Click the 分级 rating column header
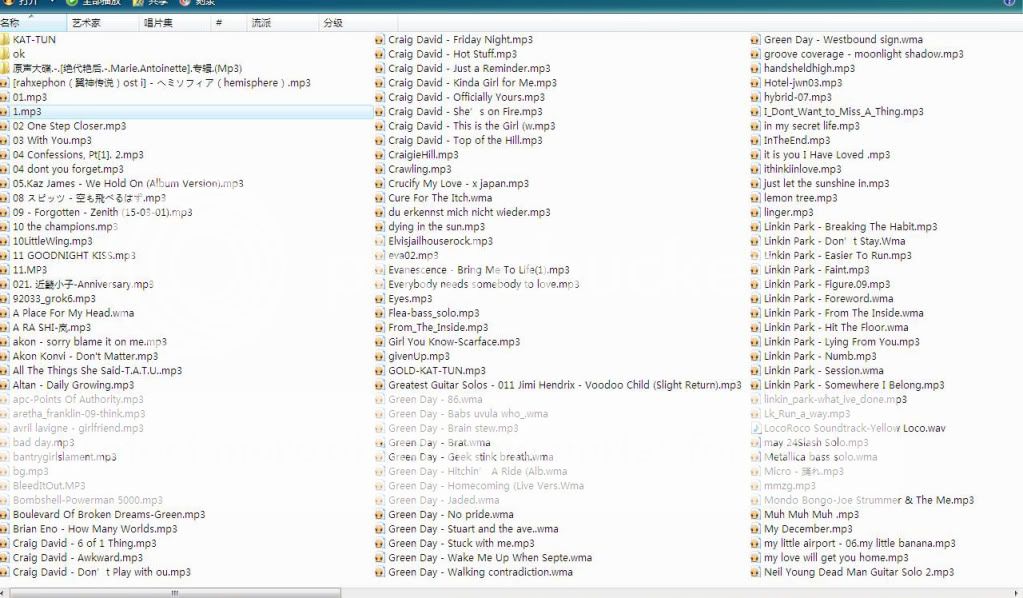 333,22
